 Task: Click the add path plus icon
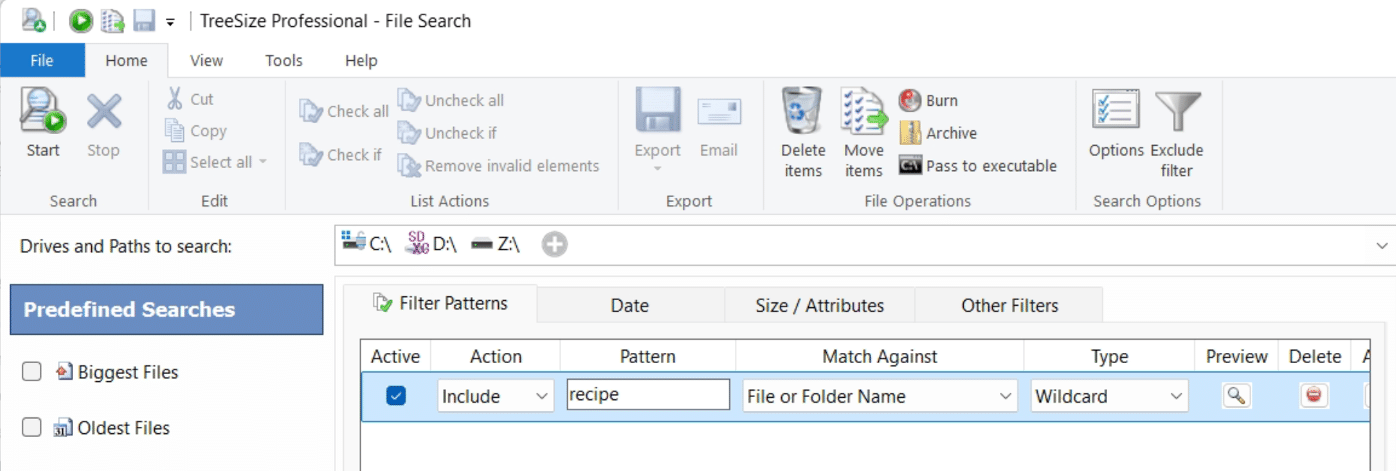coord(554,244)
